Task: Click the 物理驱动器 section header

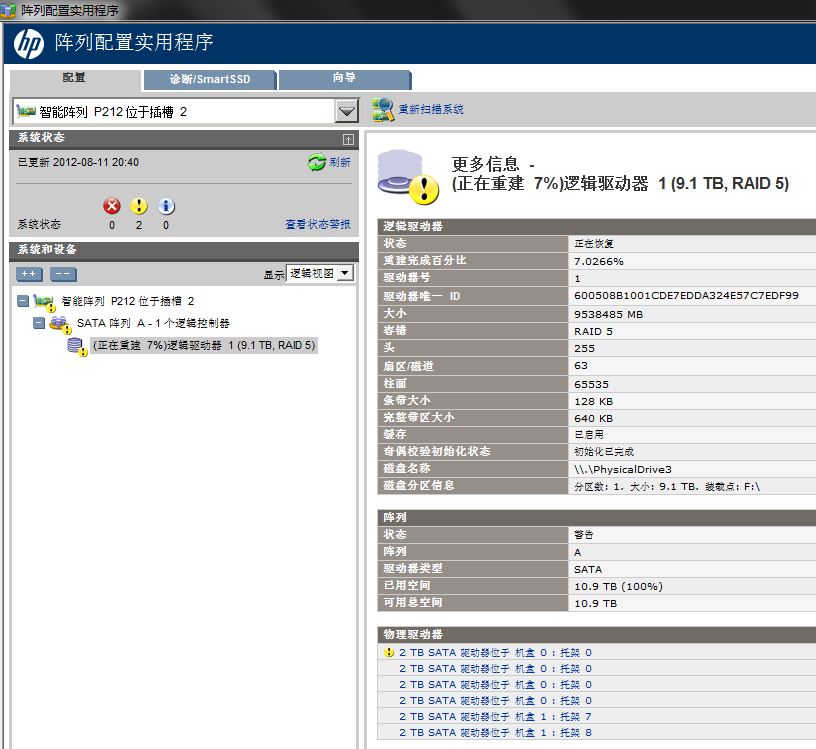Action: 596,634
